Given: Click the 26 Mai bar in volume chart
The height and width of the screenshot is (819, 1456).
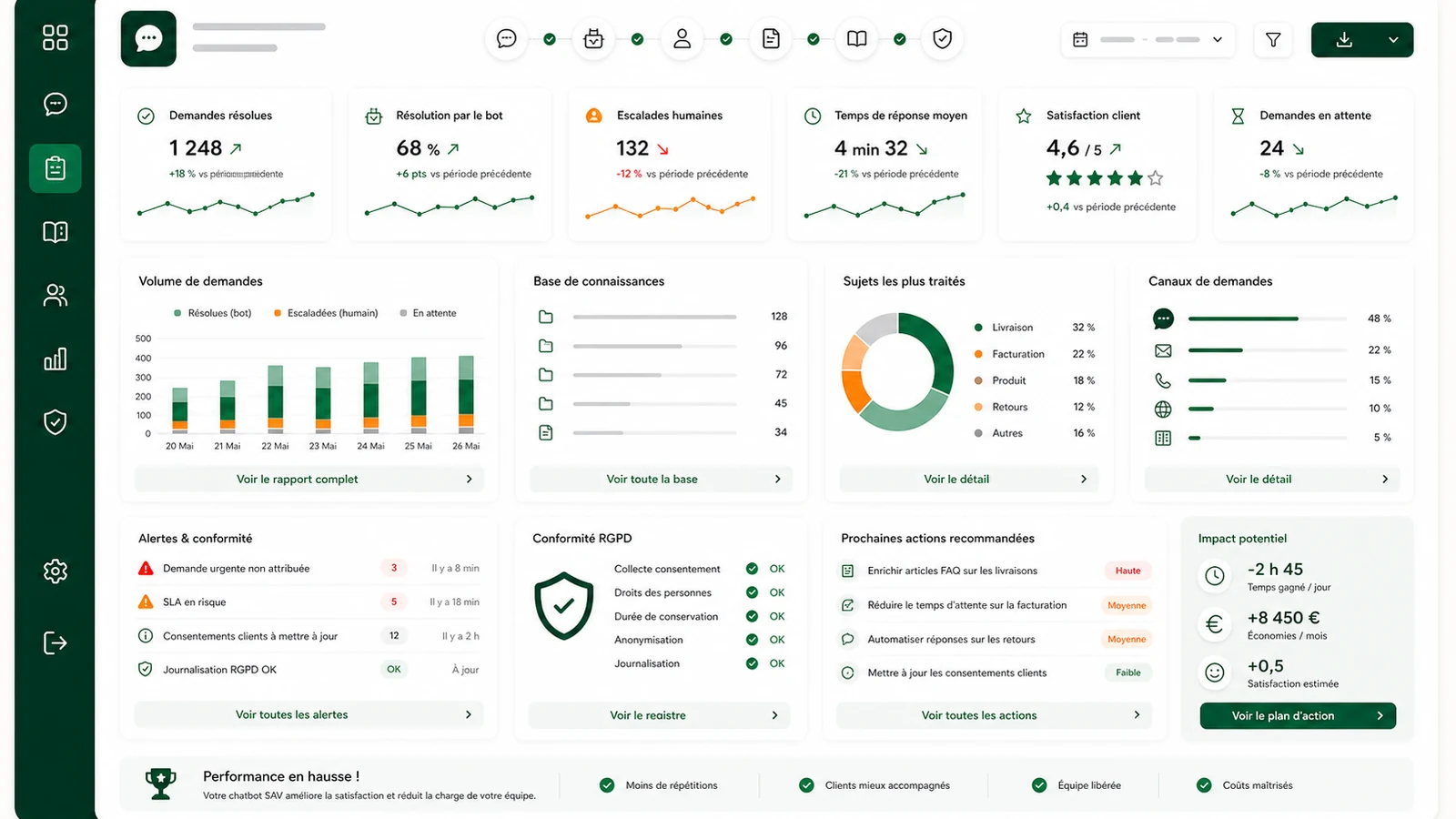Looking at the screenshot, I should click(x=466, y=393).
